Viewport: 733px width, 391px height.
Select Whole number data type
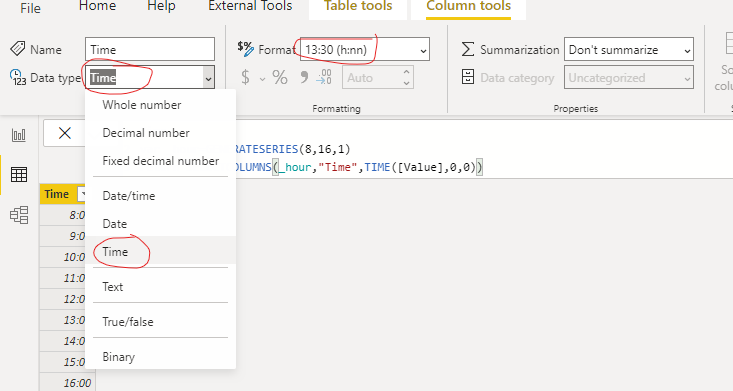[160, 105]
